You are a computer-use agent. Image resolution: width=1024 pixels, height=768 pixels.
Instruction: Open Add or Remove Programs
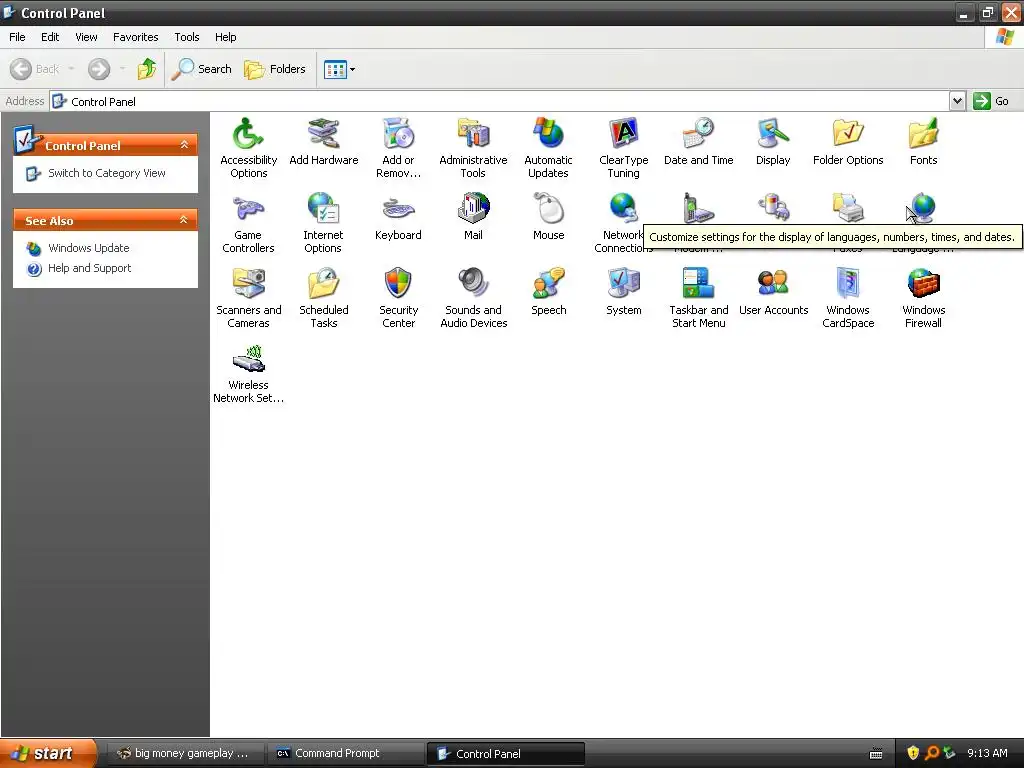(x=398, y=148)
